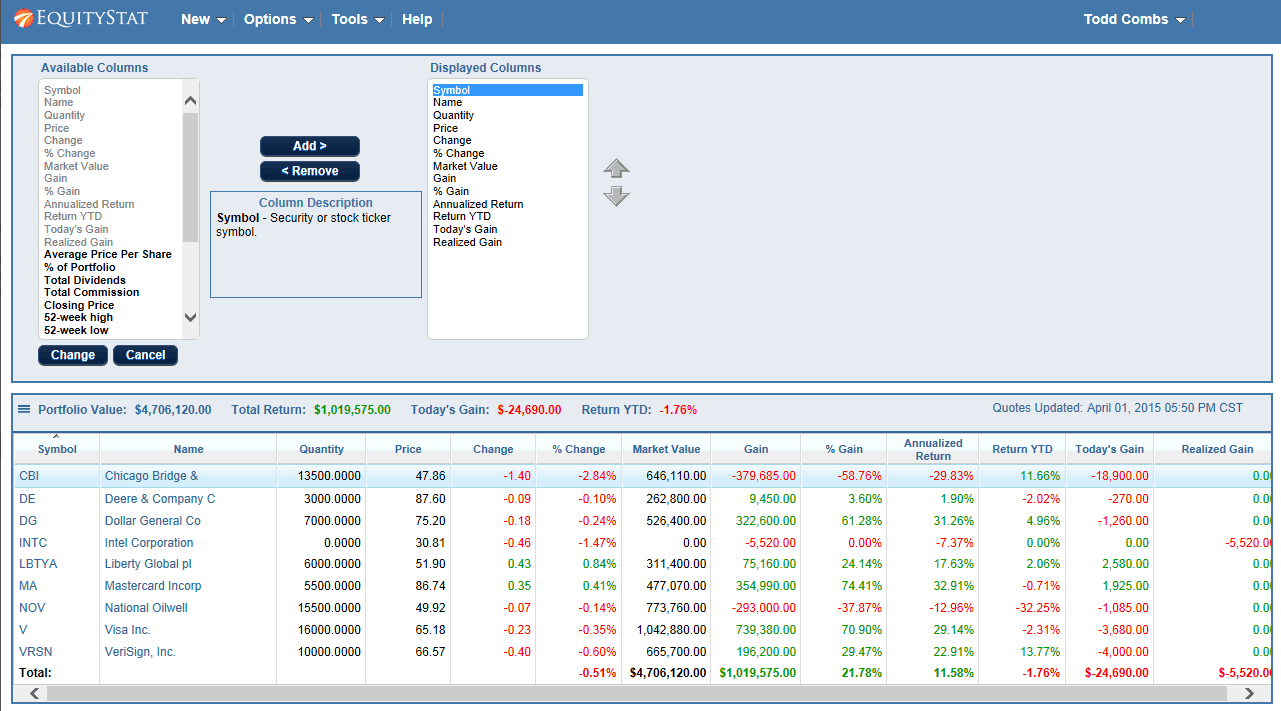The image size is (1281, 711).
Task: Sort table by Symbol column header
Action: [x=57, y=449]
